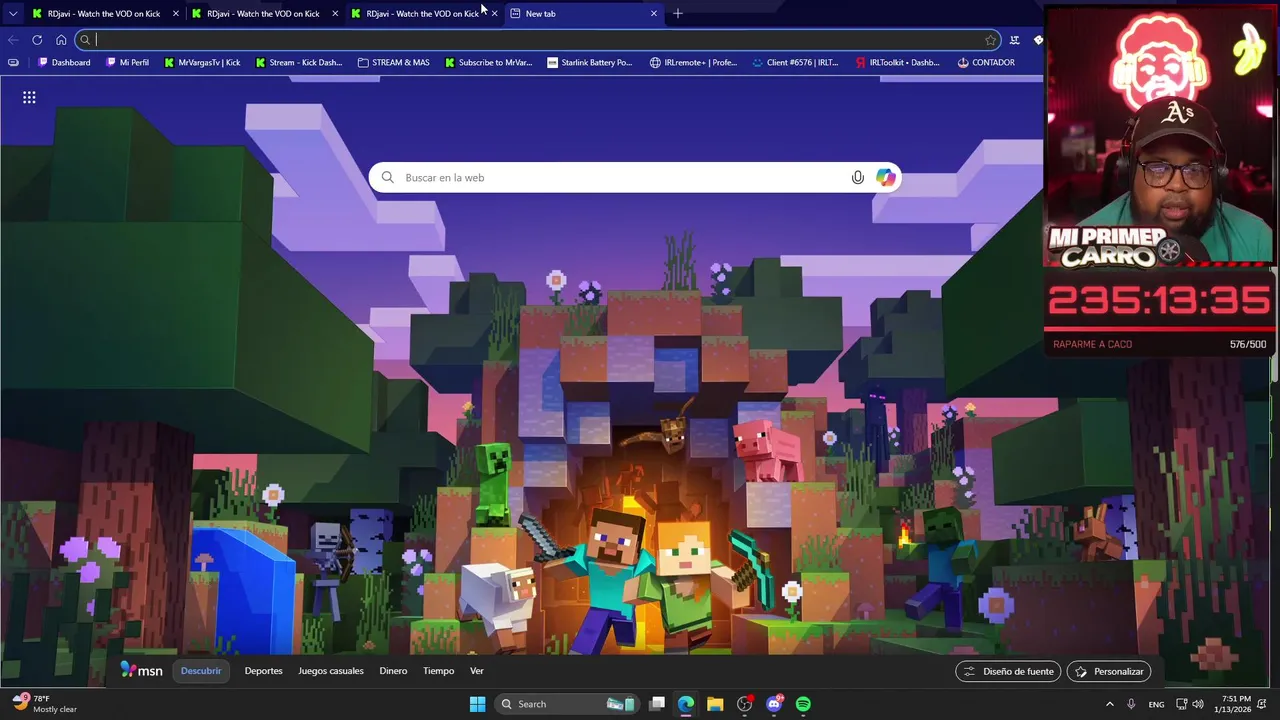Open OBS Studio taskbar icon
Image resolution: width=1280 pixels, height=720 pixels.
pos(744,704)
